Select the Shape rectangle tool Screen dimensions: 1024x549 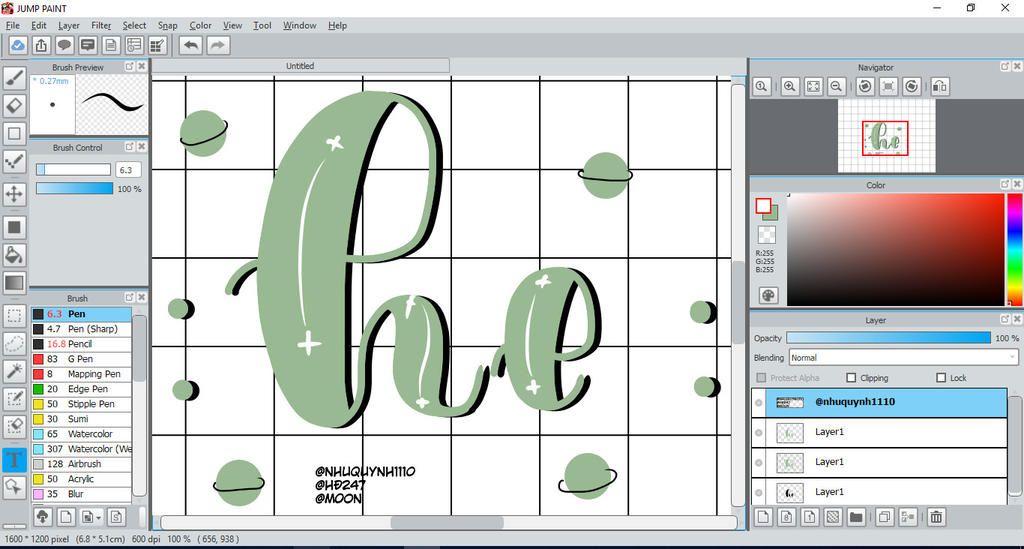click(x=14, y=134)
